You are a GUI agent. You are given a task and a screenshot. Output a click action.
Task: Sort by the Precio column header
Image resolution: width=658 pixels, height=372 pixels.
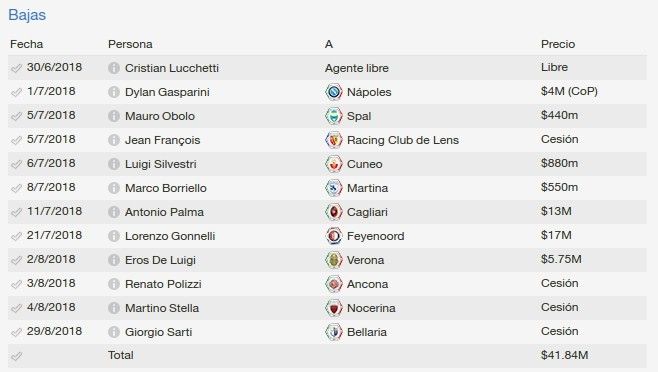point(558,44)
